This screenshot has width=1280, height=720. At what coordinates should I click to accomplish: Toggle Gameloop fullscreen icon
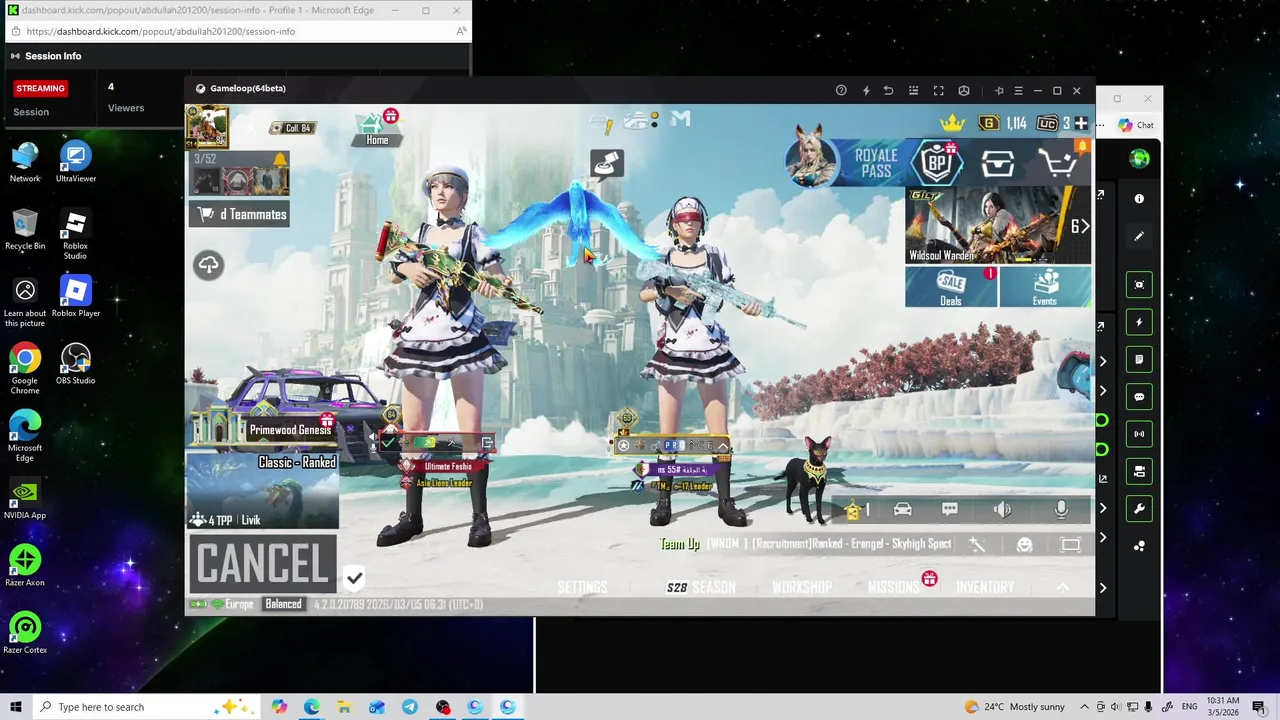(x=938, y=90)
